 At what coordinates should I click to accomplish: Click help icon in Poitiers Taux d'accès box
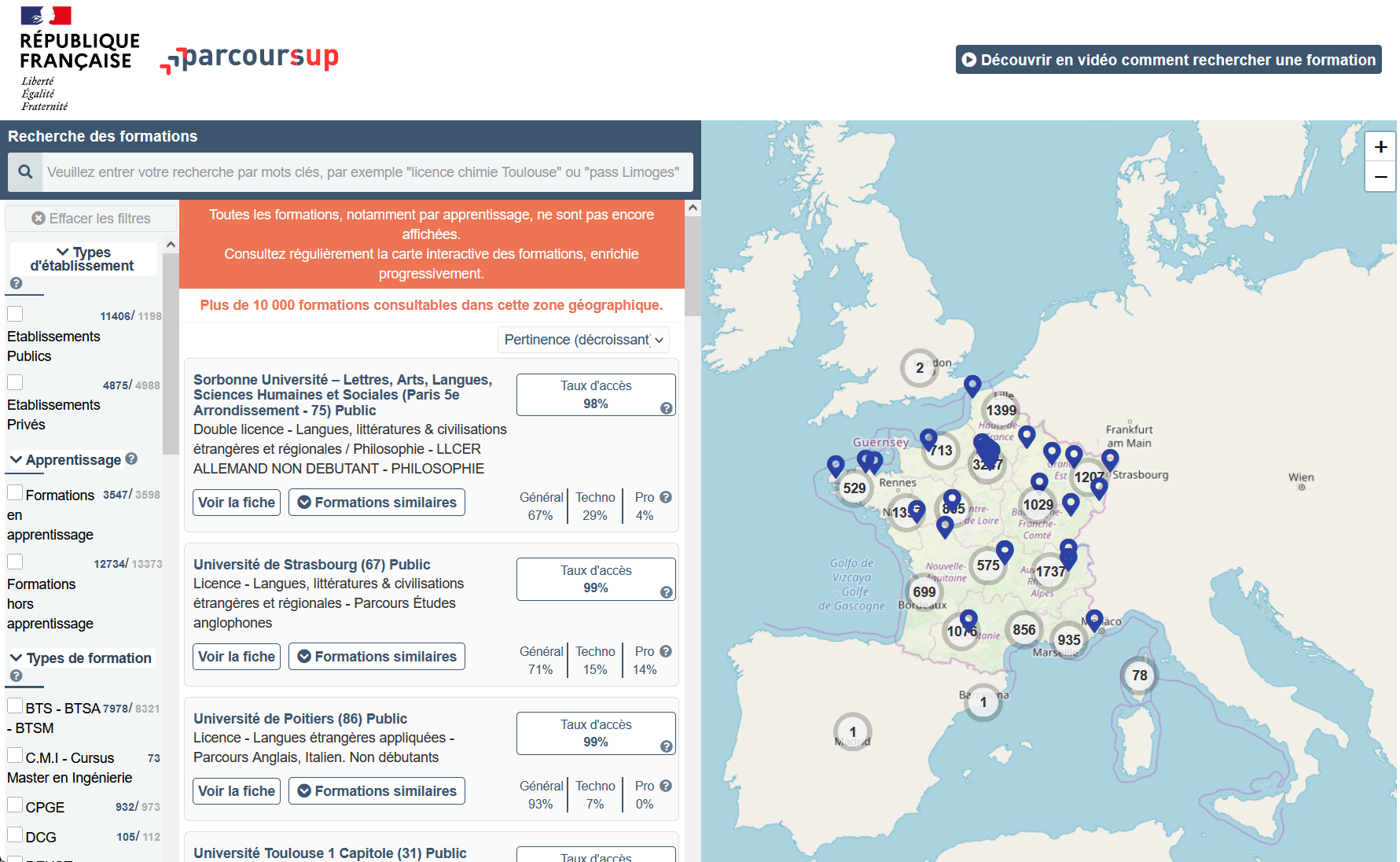[x=666, y=746]
